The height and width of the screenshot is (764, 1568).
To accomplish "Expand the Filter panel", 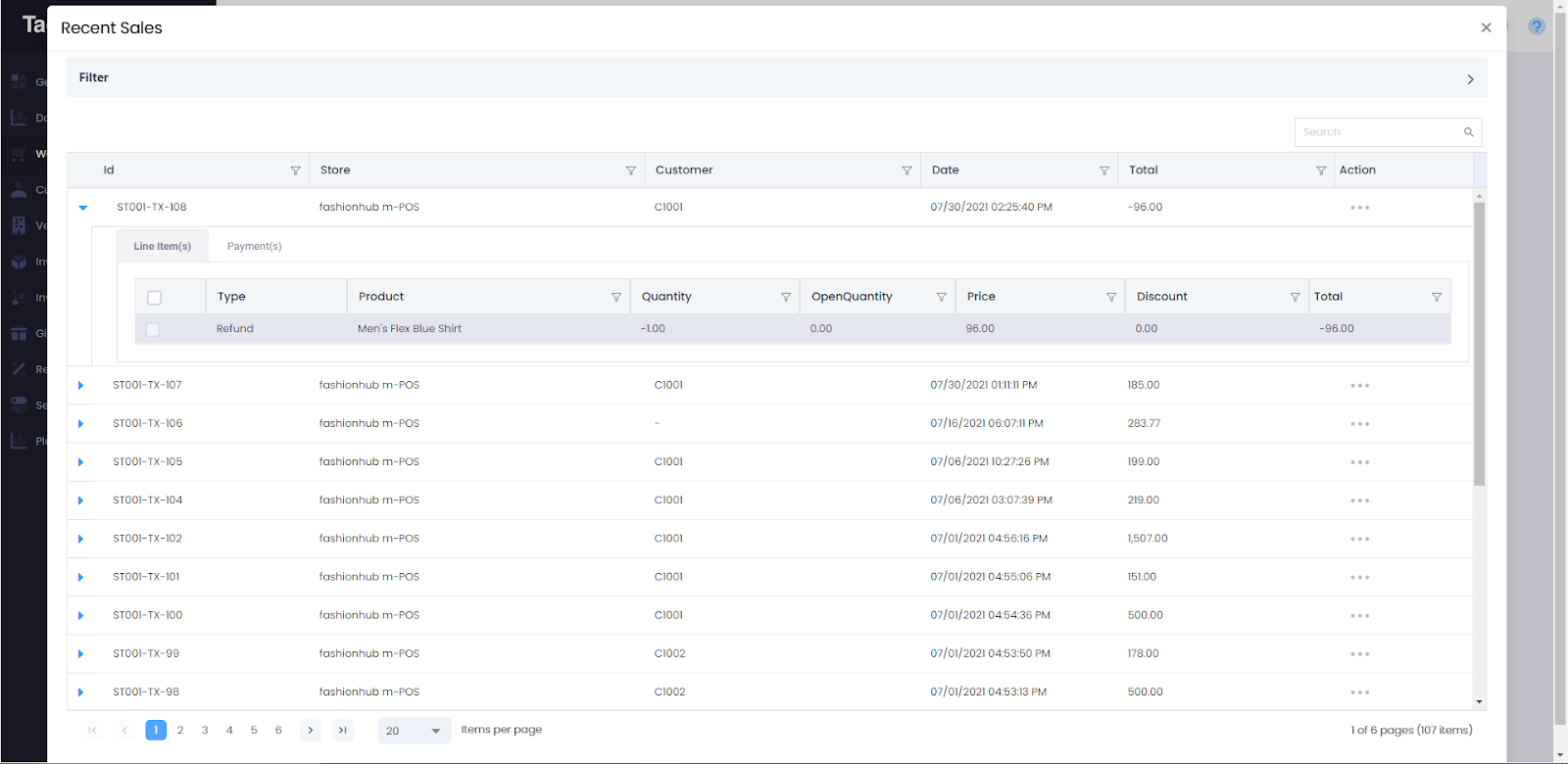I will [1469, 79].
